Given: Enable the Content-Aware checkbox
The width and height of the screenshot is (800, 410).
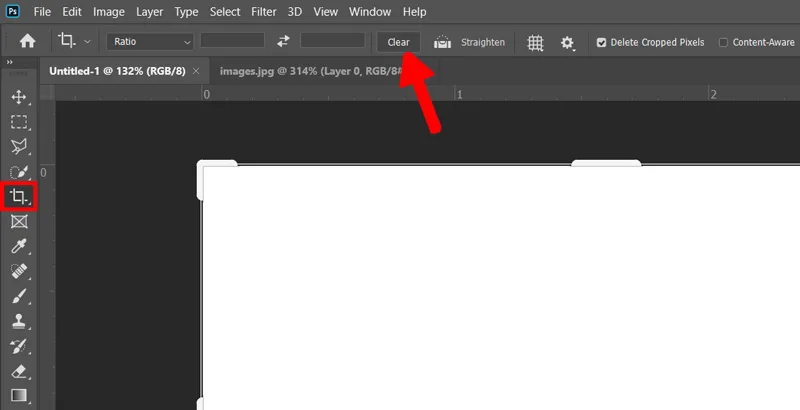Looking at the screenshot, I should click(723, 43).
